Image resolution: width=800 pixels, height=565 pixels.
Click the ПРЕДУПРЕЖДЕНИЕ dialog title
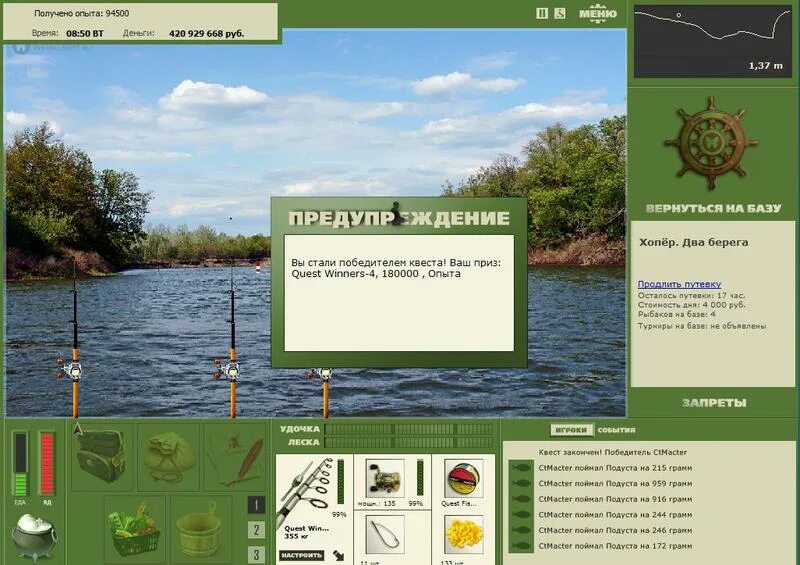click(x=399, y=218)
